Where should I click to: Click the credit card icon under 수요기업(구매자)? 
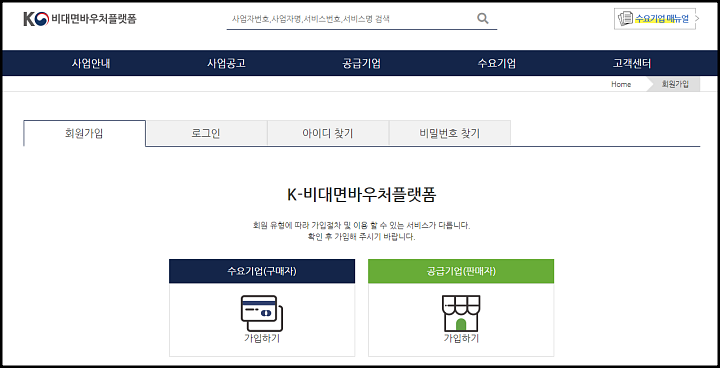click(262, 313)
